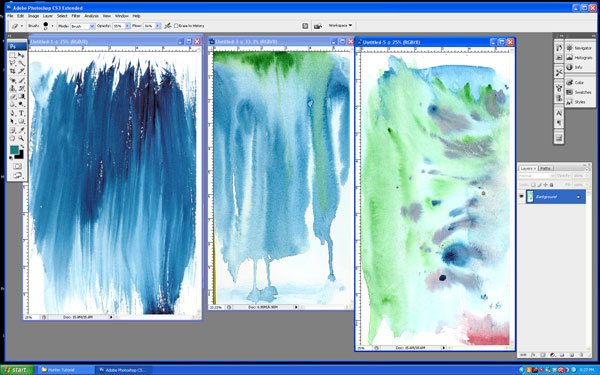Screen dimensions: 600x375
Task: Open the Opacity dropdown in options bar
Action: [127, 26]
